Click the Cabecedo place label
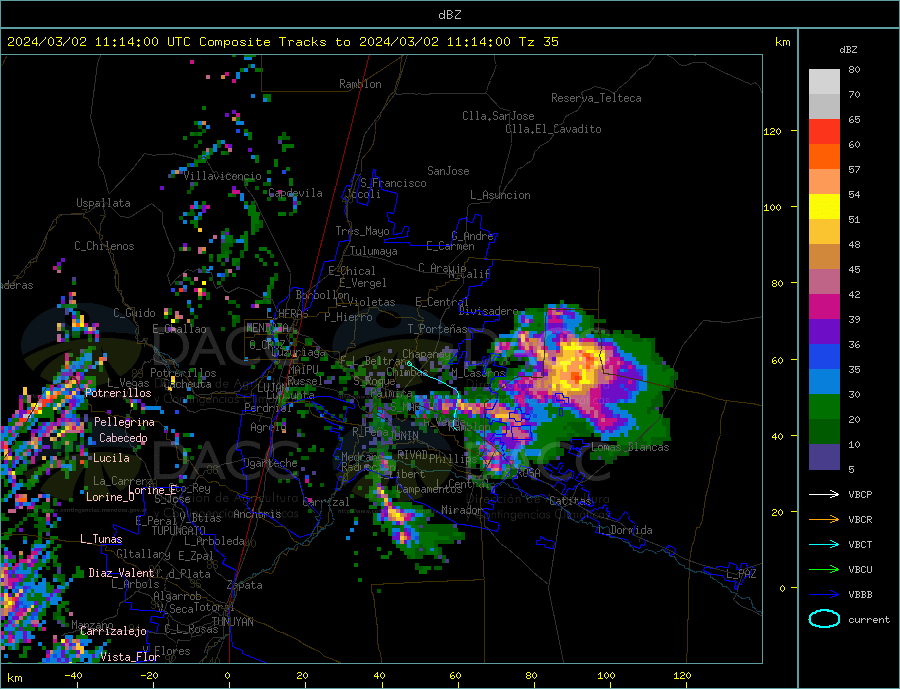The image size is (900, 689). [123, 438]
